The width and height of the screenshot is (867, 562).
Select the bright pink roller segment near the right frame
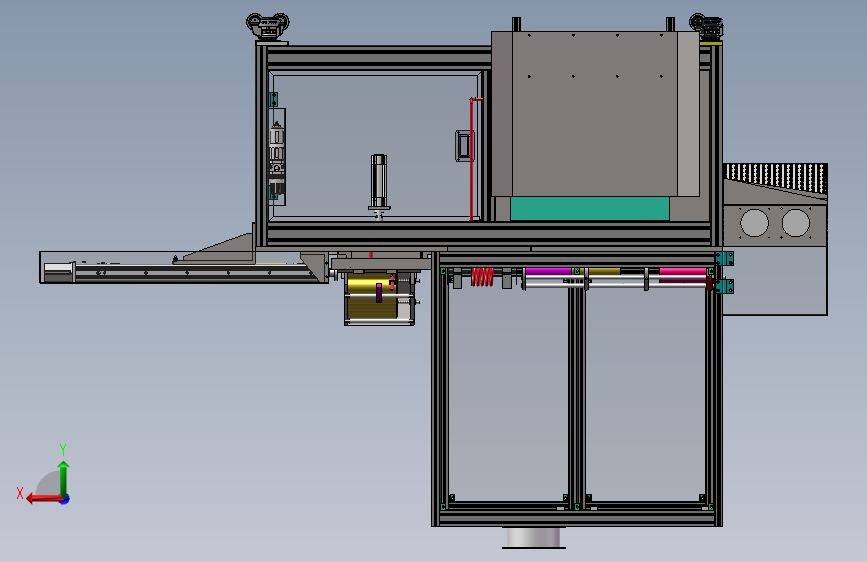point(683,271)
